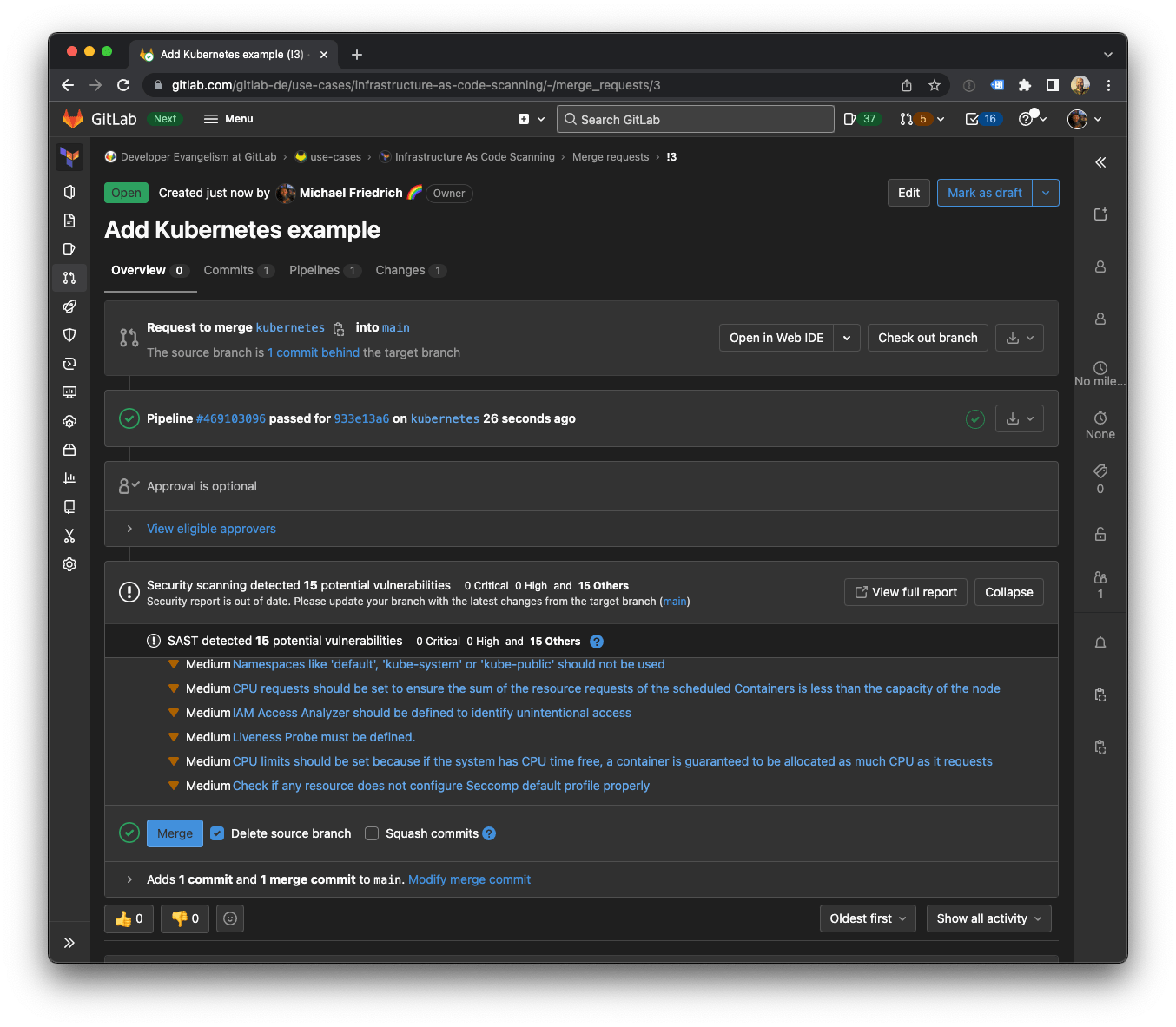The width and height of the screenshot is (1176, 1027).
Task: Click the Analytics chart icon
Action: click(x=69, y=477)
